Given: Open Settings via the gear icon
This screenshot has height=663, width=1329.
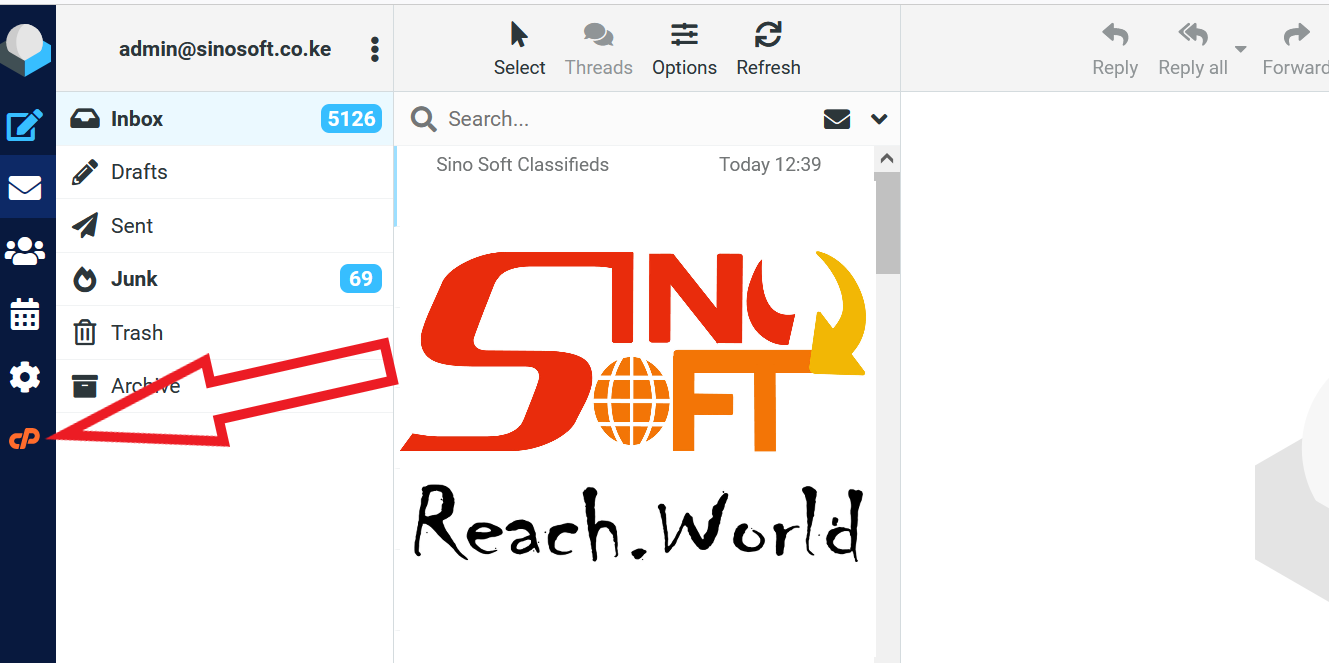Looking at the screenshot, I should [x=26, y=377].
